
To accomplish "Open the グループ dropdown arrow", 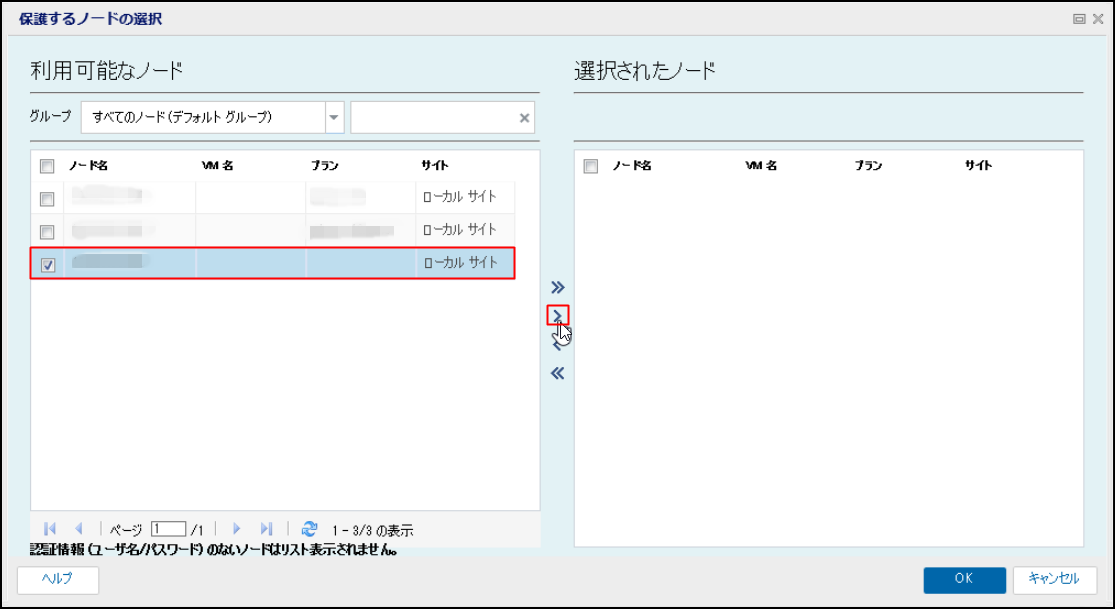I will (334, 118).
